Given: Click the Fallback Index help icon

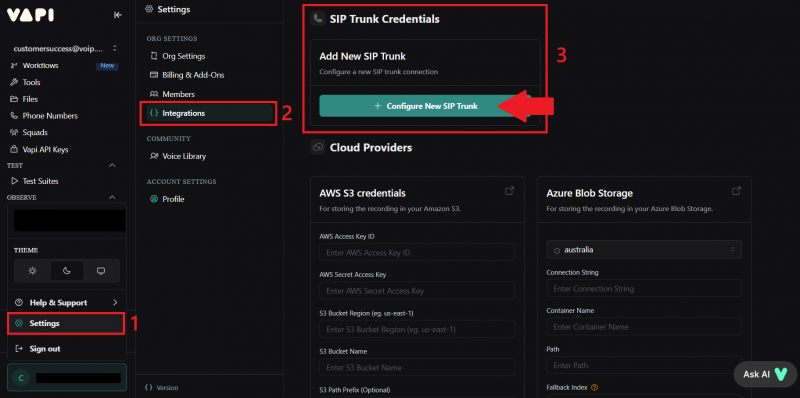Looking at the screenshot, I should pos(594,387).
